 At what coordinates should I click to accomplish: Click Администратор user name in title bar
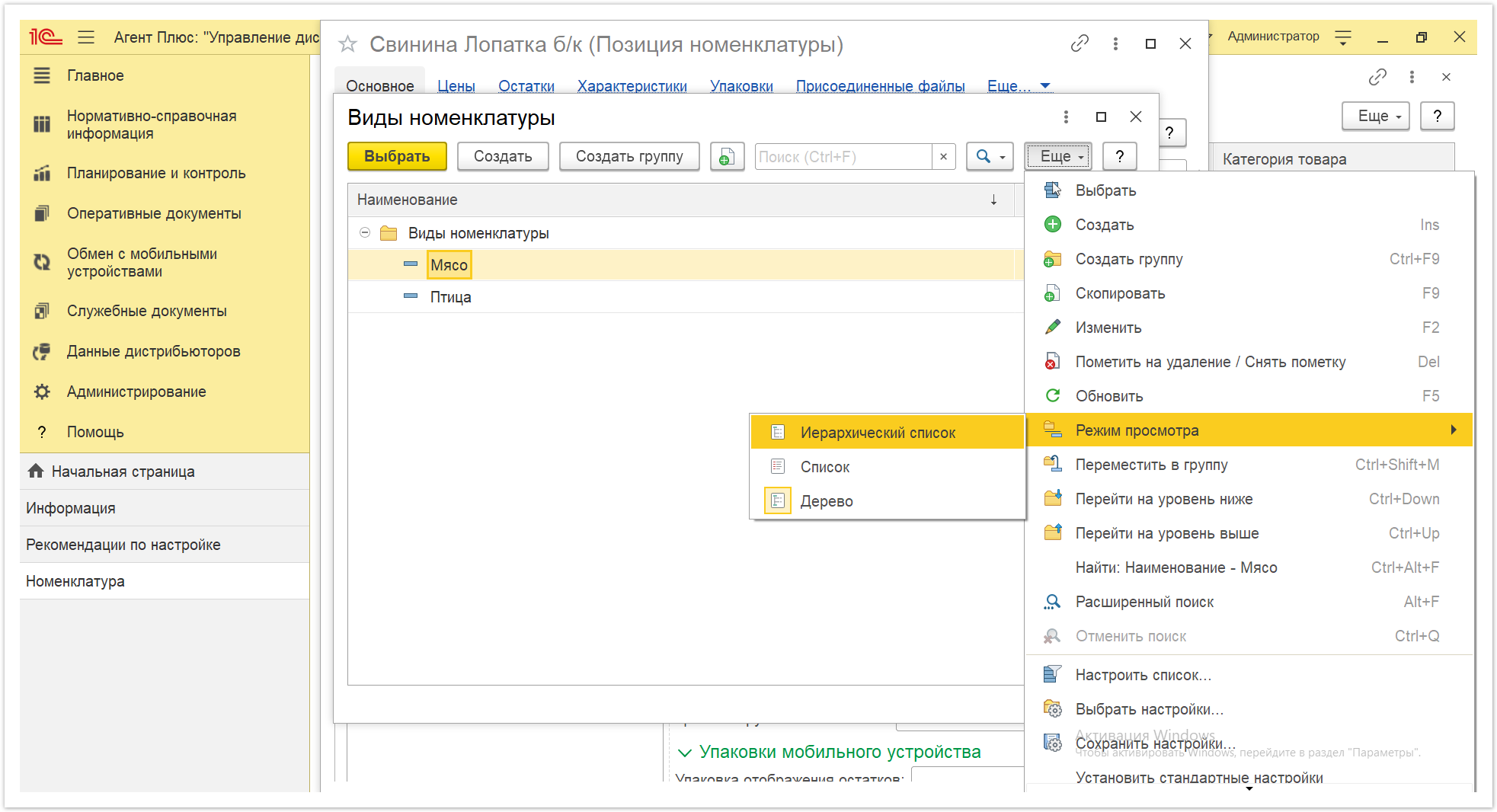(x=1273, y=37)
